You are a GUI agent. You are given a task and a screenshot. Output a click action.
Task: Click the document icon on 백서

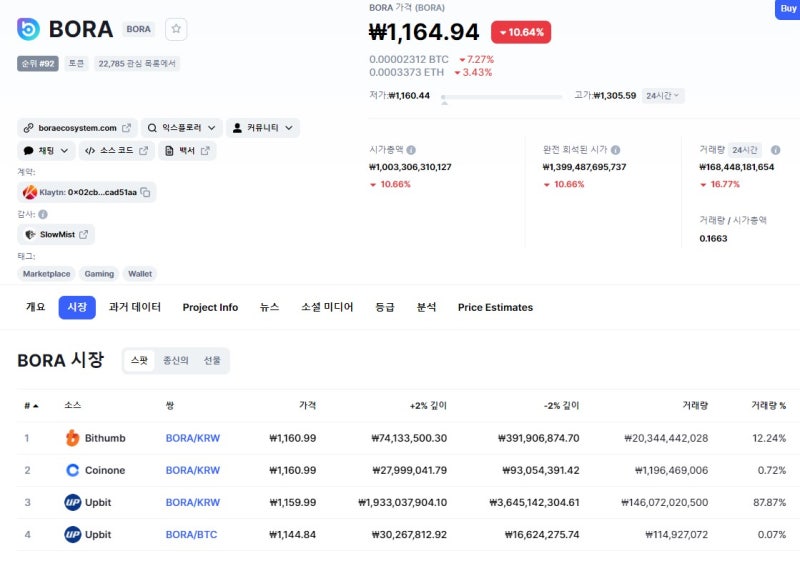coord(169,151)
